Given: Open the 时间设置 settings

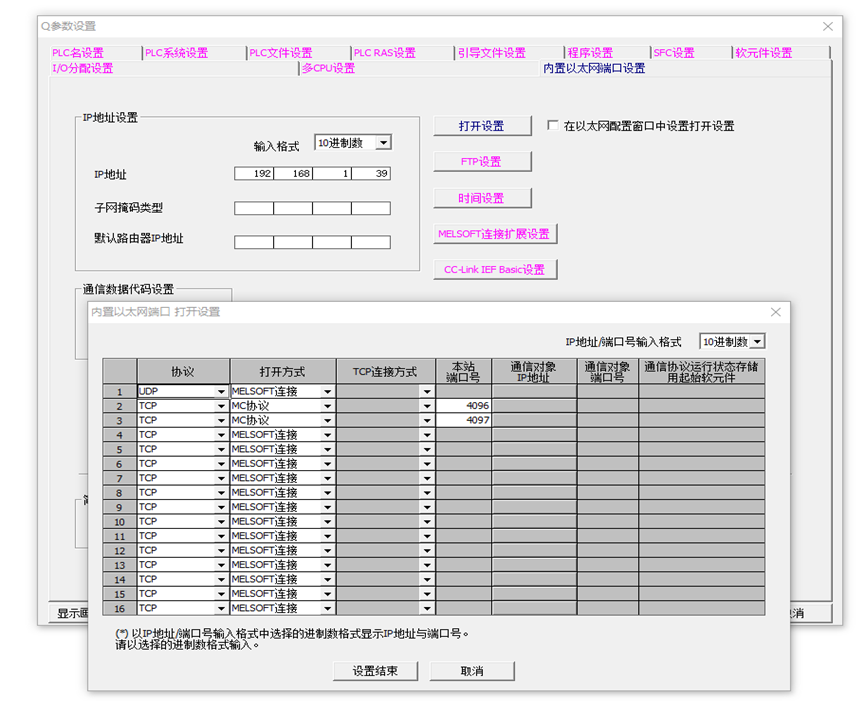Looking at the screenshot, I should click(x=482, y=197).
